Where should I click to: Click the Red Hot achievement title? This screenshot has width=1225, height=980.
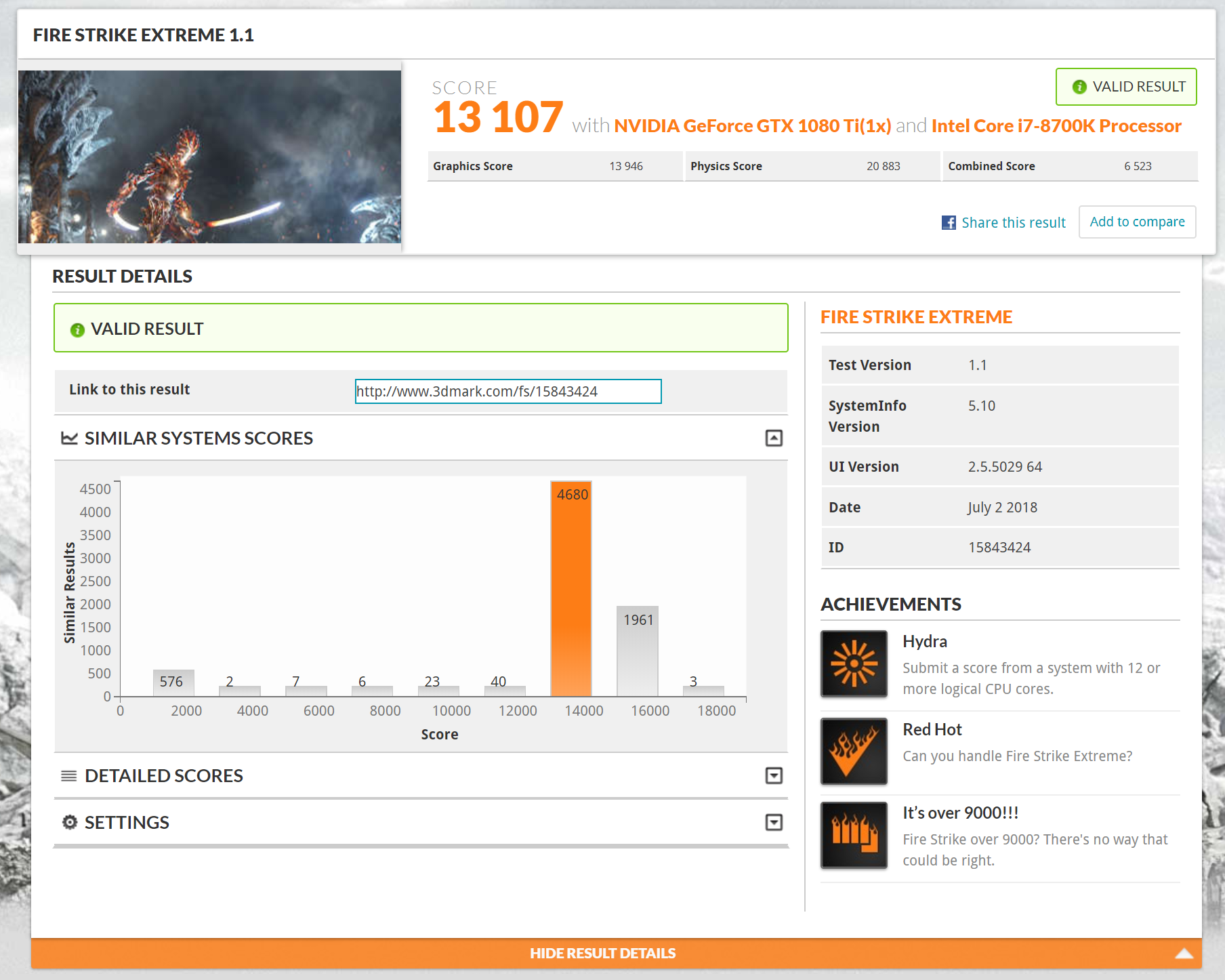click(932, 729)
